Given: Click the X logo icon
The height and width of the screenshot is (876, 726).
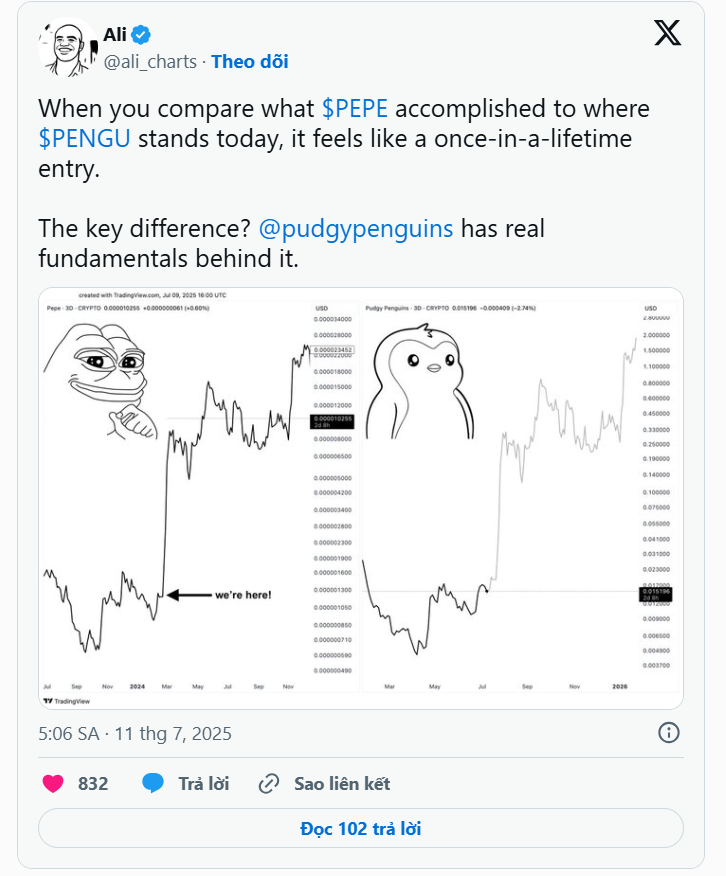Looking at the screenshot, I should (x=667, y=33).
